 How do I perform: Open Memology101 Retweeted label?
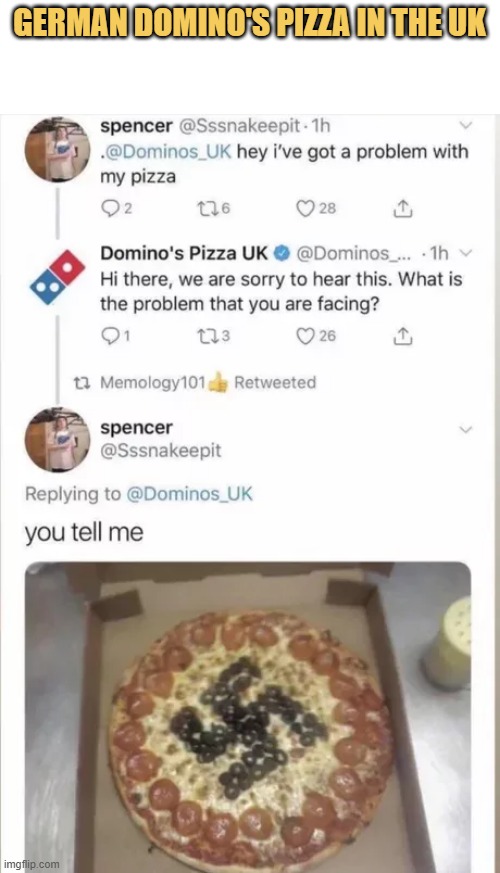pos(208,382)
